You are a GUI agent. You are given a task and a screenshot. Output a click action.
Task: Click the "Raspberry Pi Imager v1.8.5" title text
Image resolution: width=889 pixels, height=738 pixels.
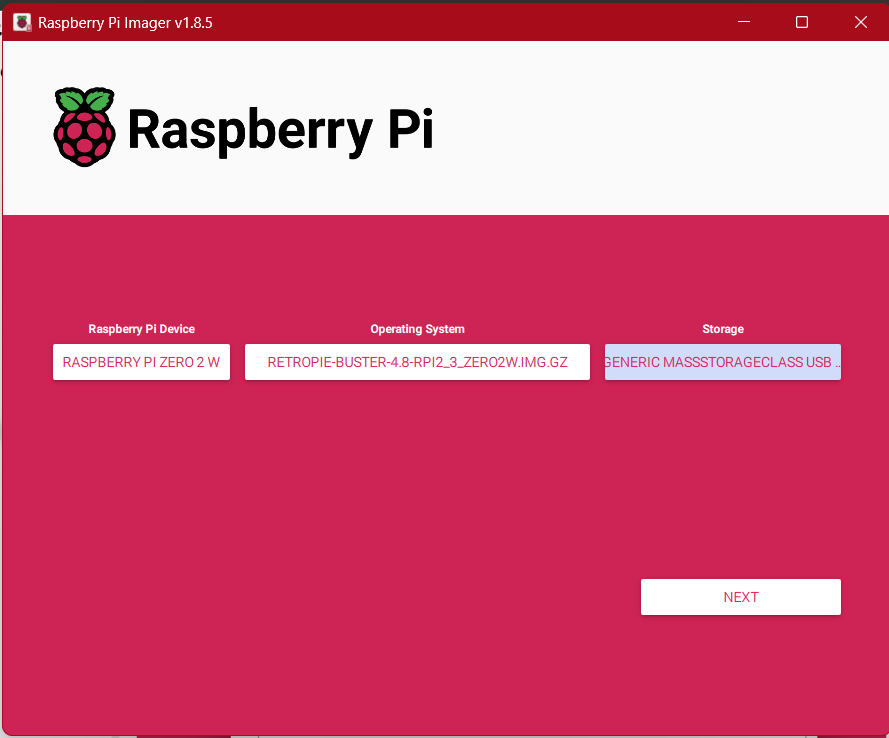125,22
